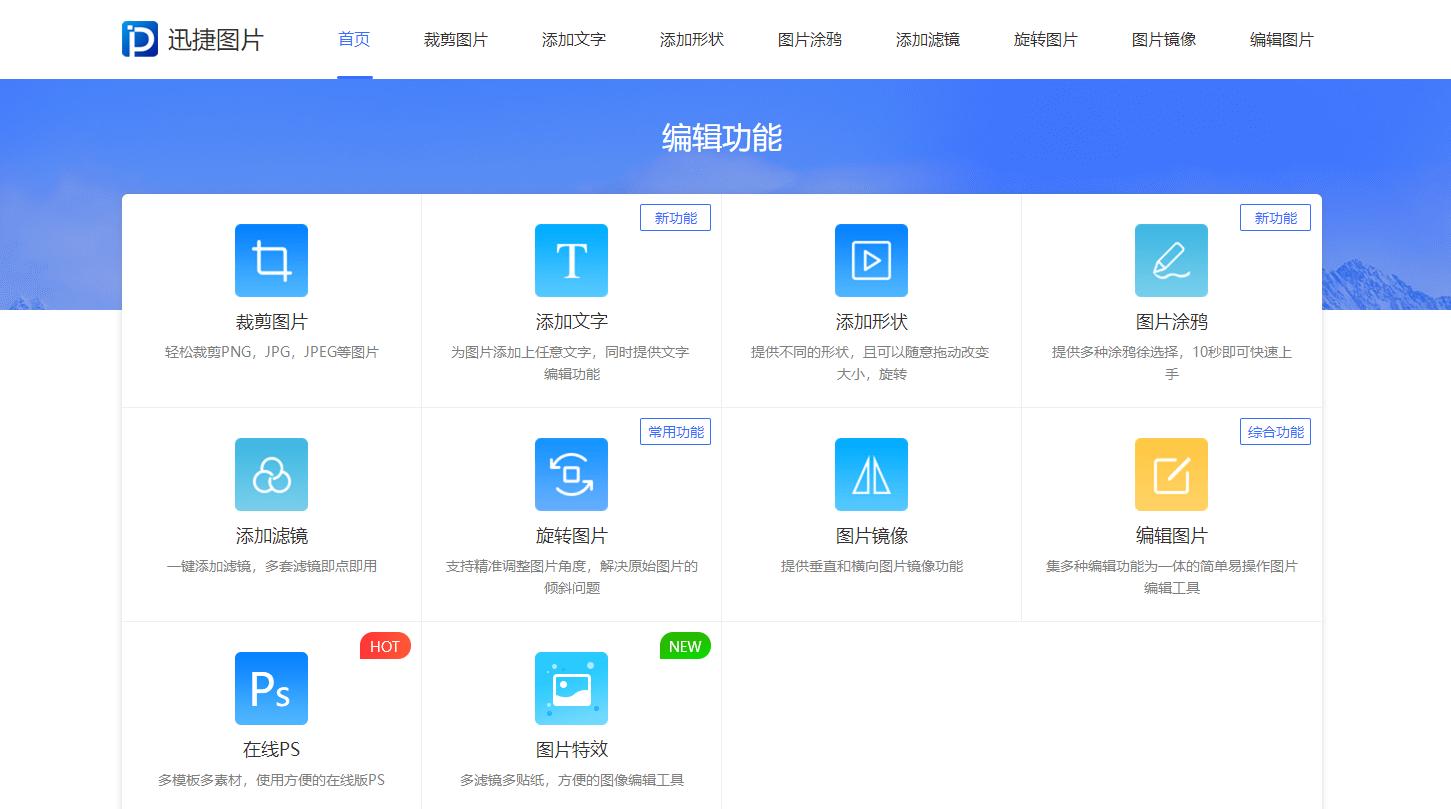This screenshot has width=1451, height=809.
Task: Click the 综合功能 badge on 编辑图片 card
Action: point(1275,431)
